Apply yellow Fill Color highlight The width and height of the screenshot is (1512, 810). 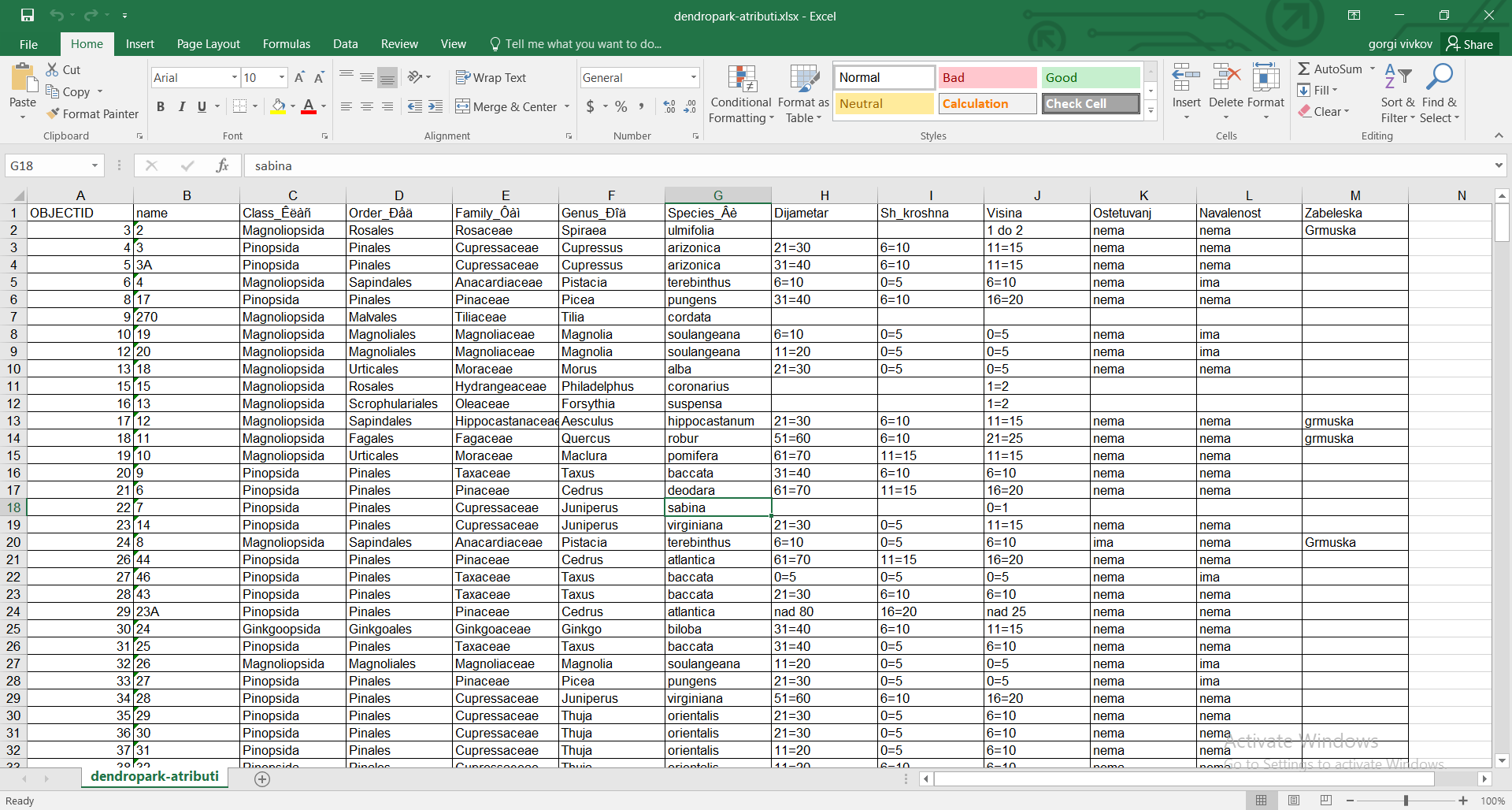(x=279, y=106)
